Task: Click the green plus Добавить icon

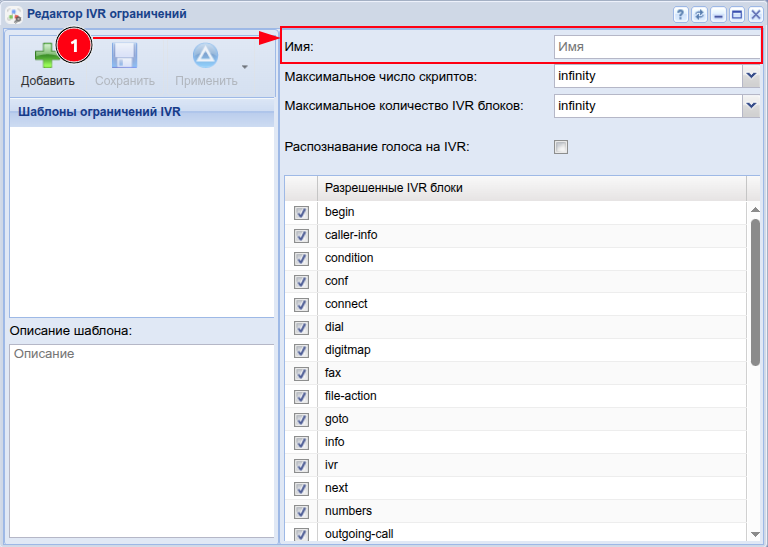Action: 48,55
